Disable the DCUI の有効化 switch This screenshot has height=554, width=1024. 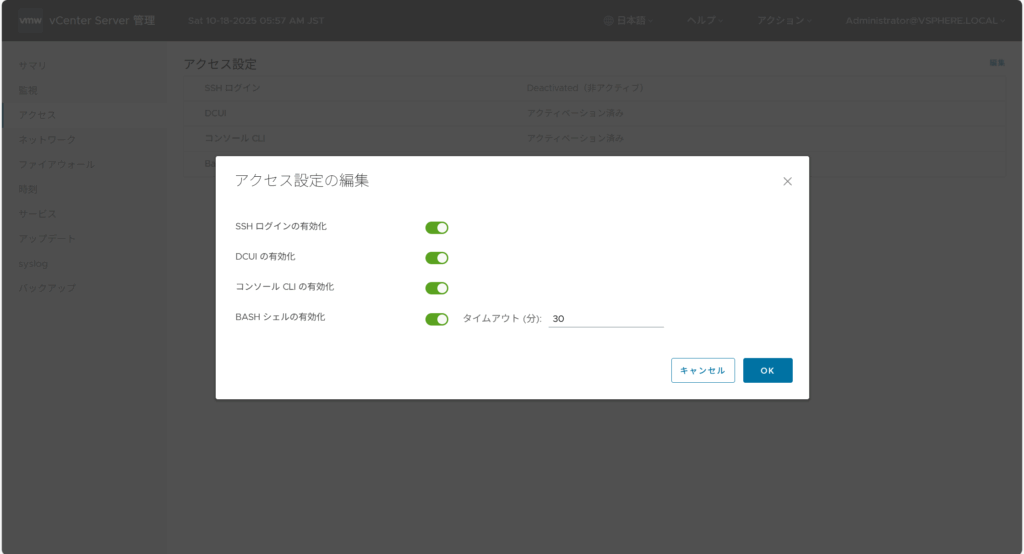tap(436, 258)
